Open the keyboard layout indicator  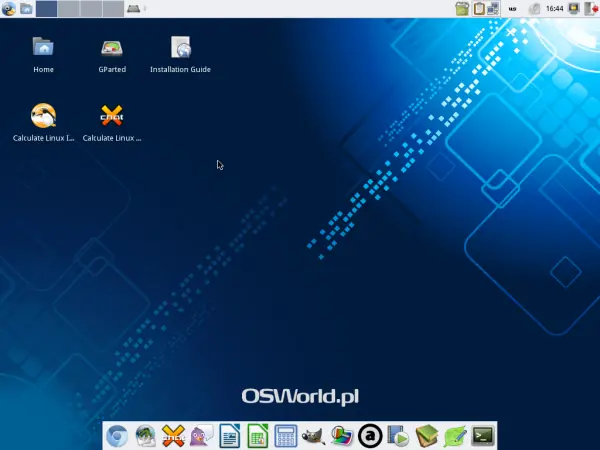pyautogui.click(x=512, y=9)
